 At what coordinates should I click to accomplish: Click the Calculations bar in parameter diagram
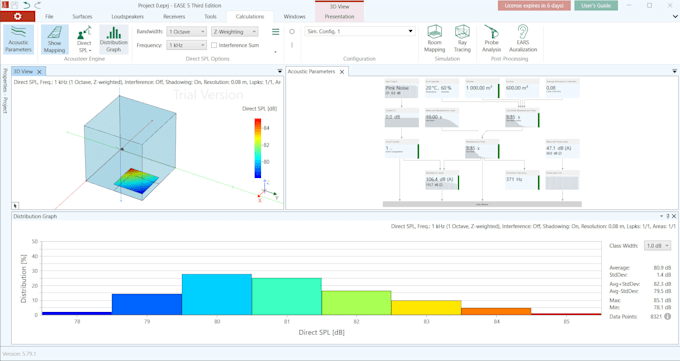coord(482,204)
